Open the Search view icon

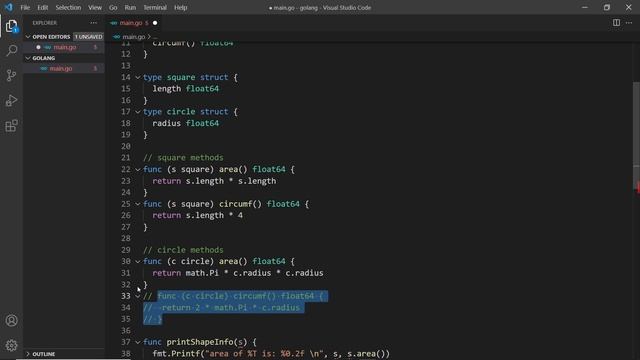(11, 51)
